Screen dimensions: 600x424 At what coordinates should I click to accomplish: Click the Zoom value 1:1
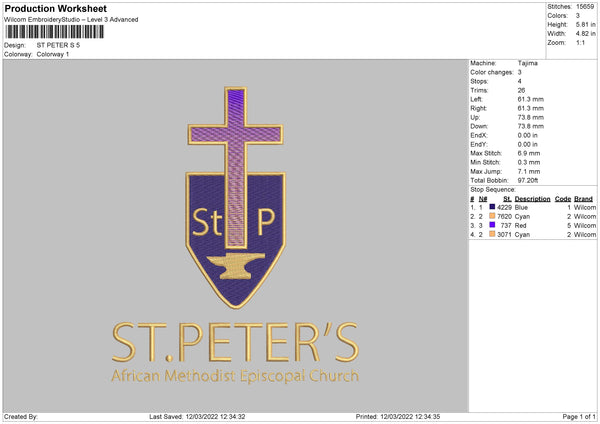(x=580, y=43)
